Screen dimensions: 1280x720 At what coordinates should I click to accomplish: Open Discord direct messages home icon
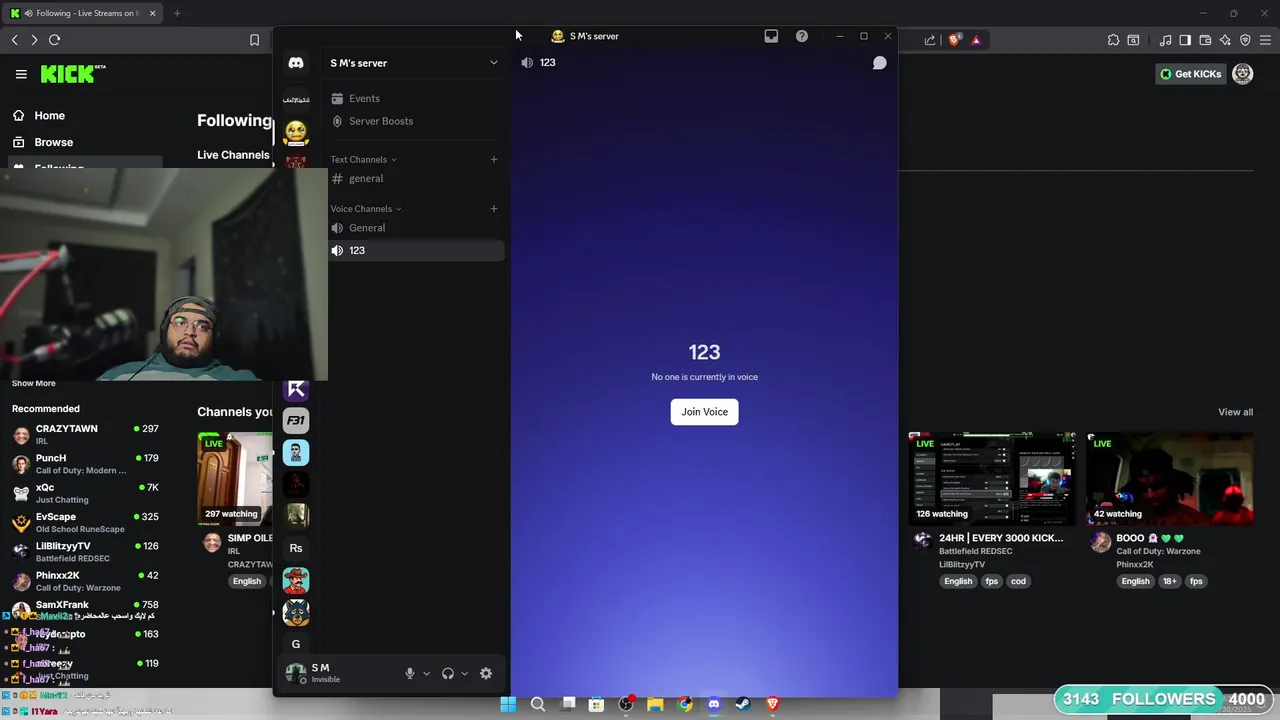click(x=296, y=63)
